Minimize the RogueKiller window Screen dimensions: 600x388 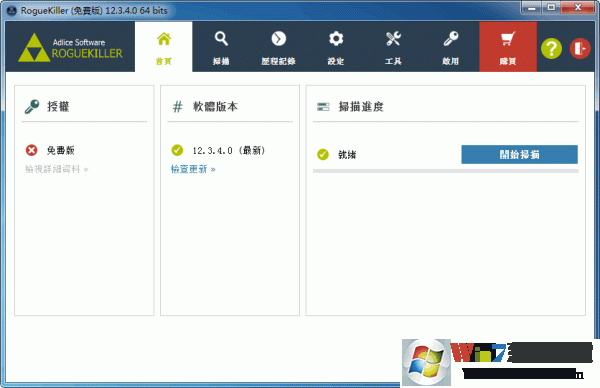tap(531, 8)
